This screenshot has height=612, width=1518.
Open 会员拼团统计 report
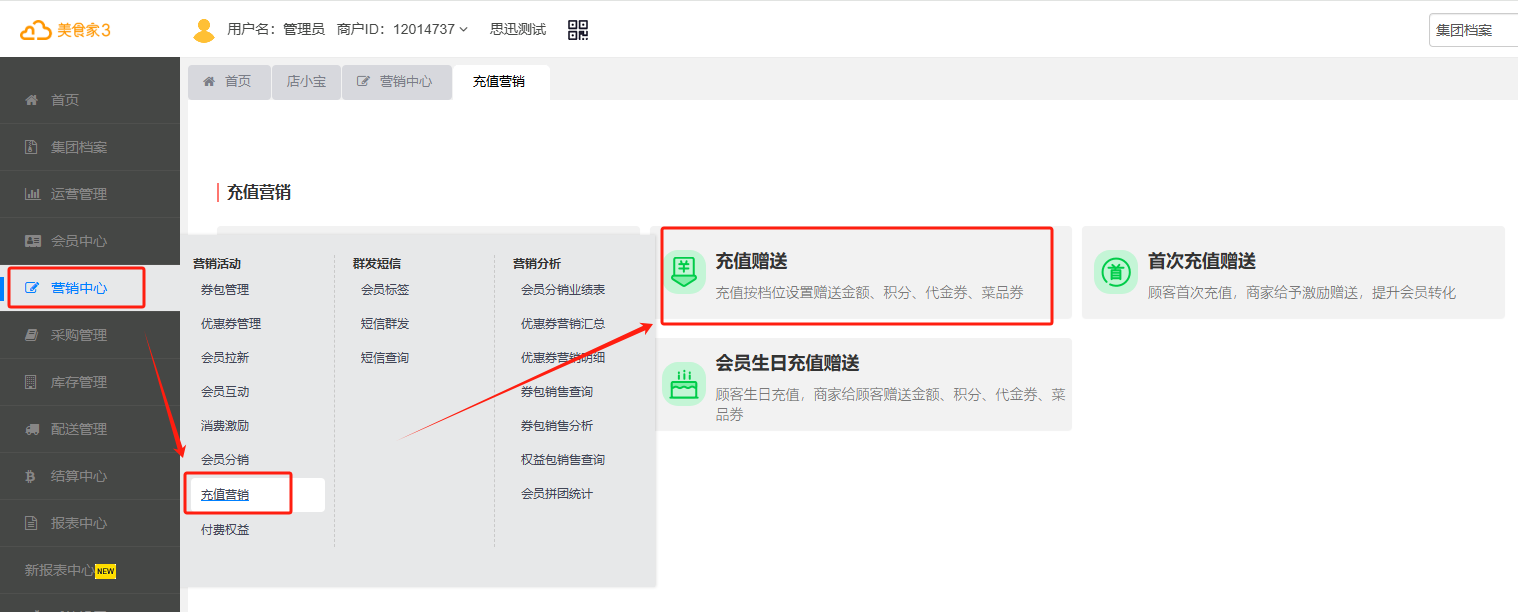pyautogui.click(x=557, y=494)
